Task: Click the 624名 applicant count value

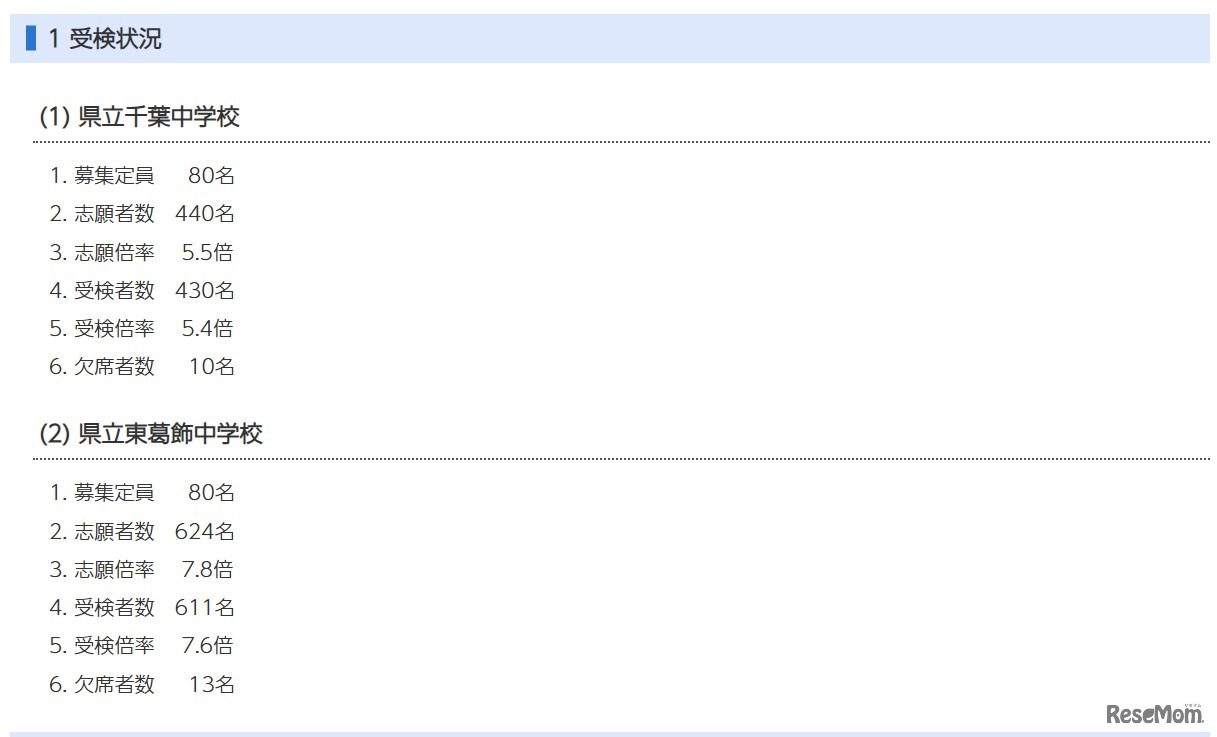Action: 205,531
